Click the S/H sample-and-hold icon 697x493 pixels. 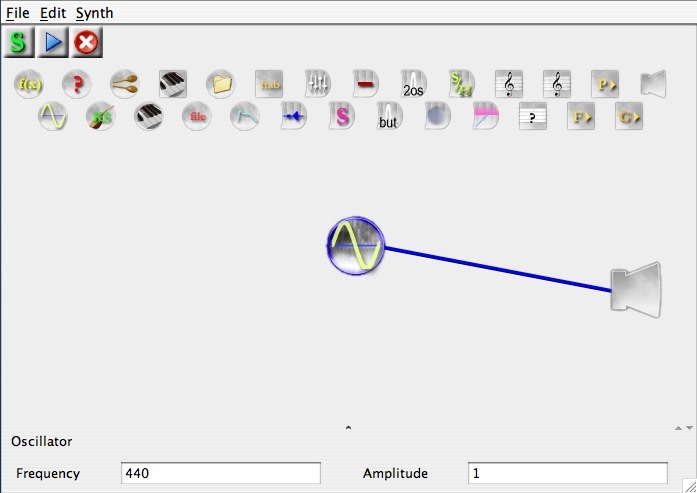pos(461,84)
